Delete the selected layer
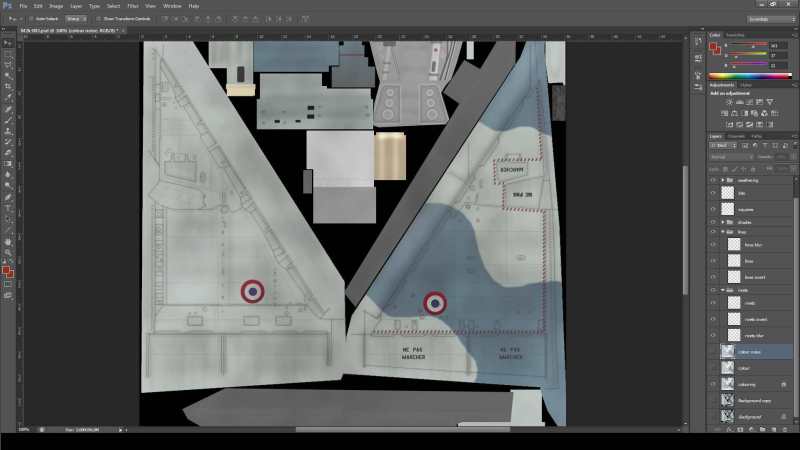Screen dimensions: 800x450 pyautogui.click(x=785, y=430)
